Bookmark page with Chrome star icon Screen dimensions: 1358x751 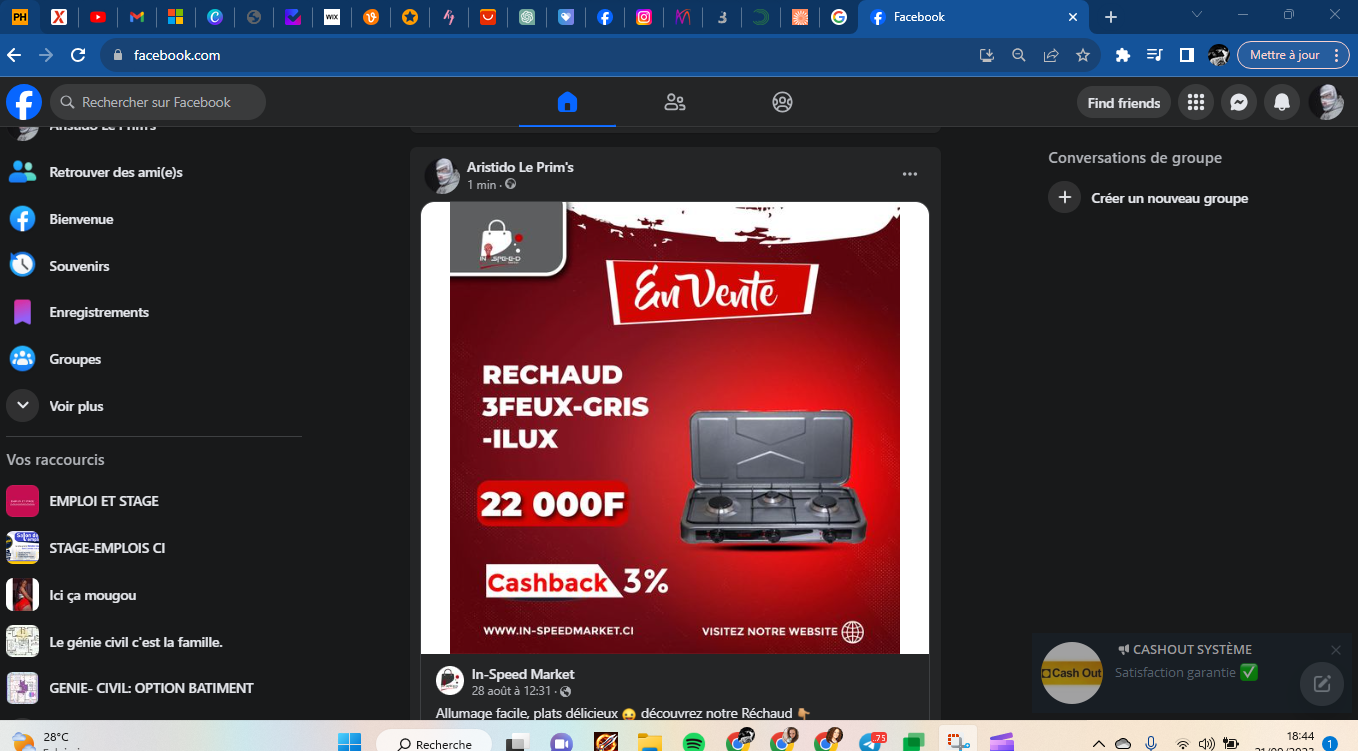coord(1082,55)
